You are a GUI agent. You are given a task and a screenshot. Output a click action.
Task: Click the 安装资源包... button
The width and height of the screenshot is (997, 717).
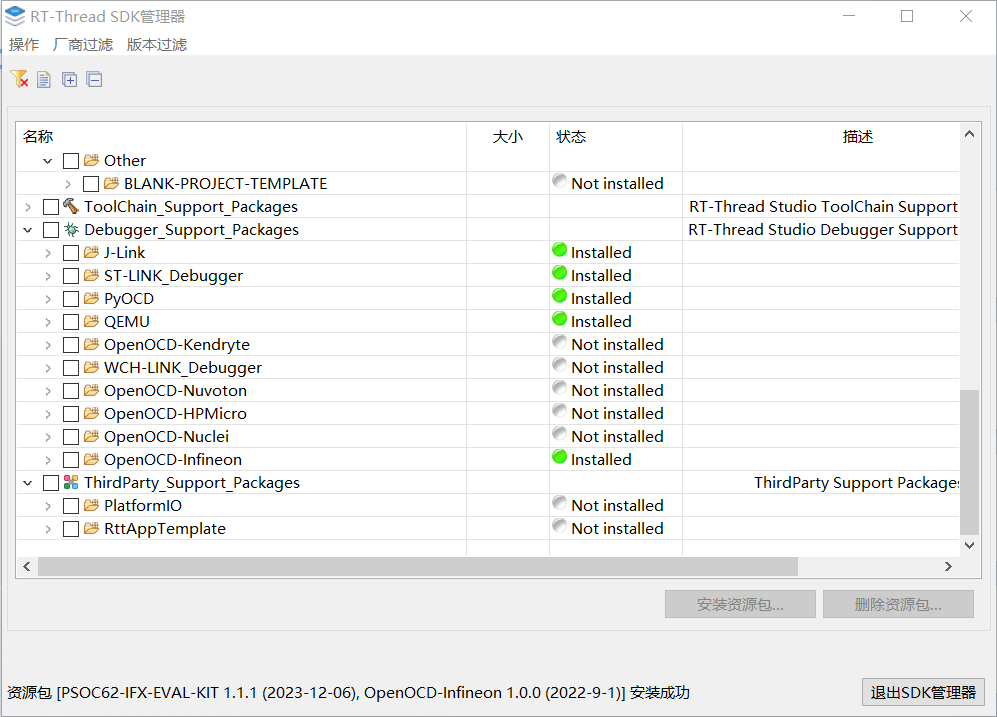click(x=740, y=604)
